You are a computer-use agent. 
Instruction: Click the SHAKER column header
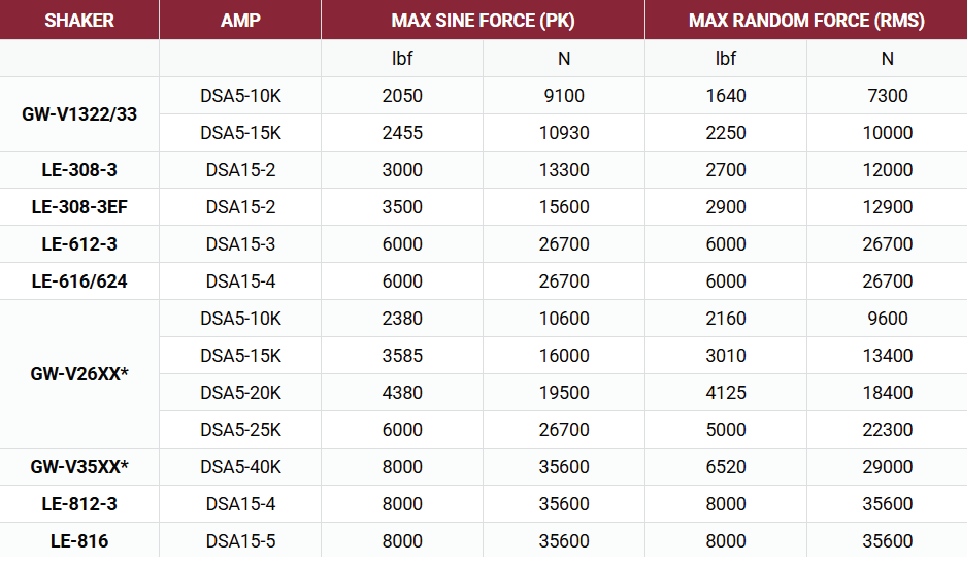(79, 20)
